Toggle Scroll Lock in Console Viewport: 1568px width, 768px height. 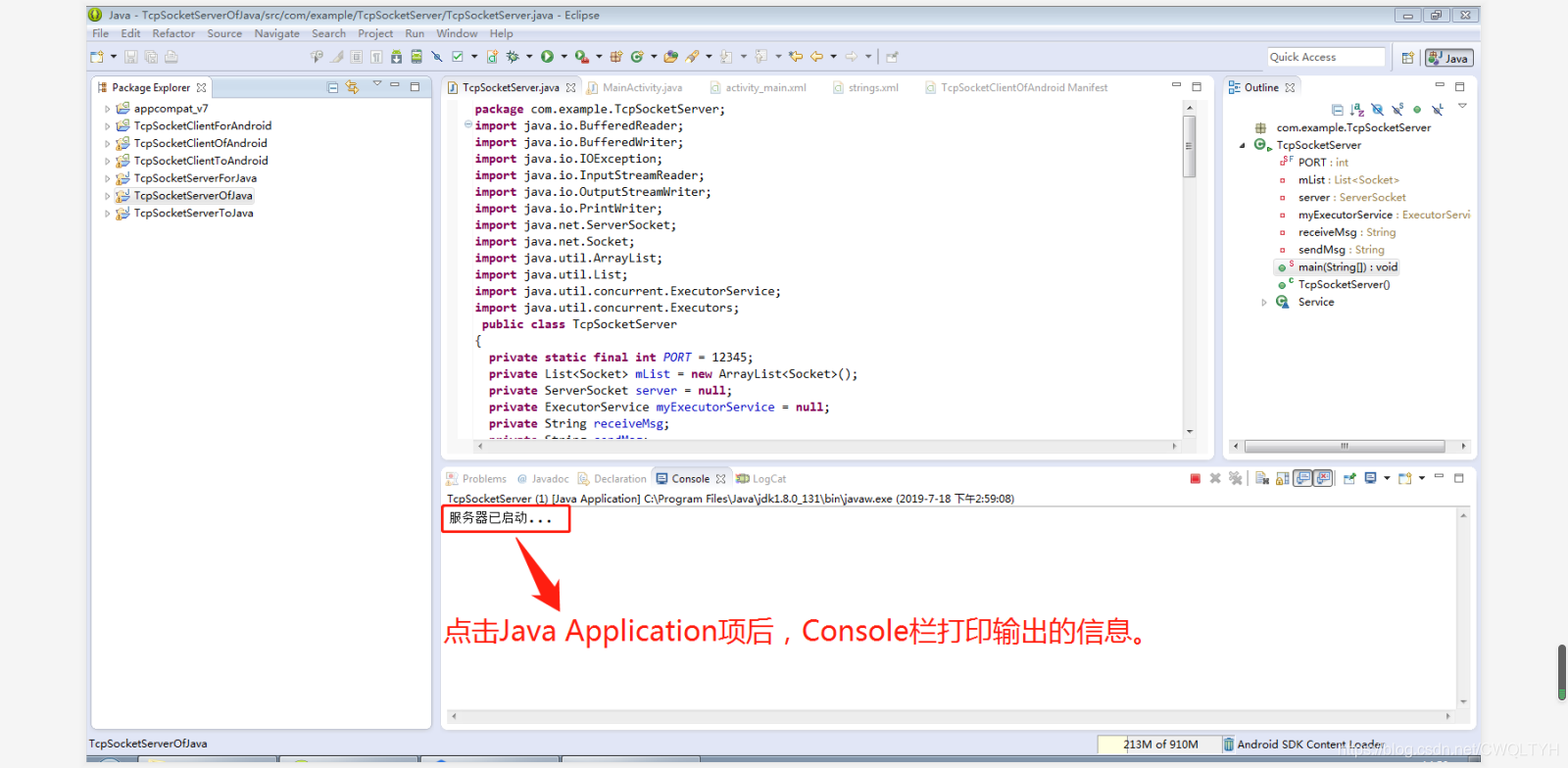click(x=1283, y=478)
